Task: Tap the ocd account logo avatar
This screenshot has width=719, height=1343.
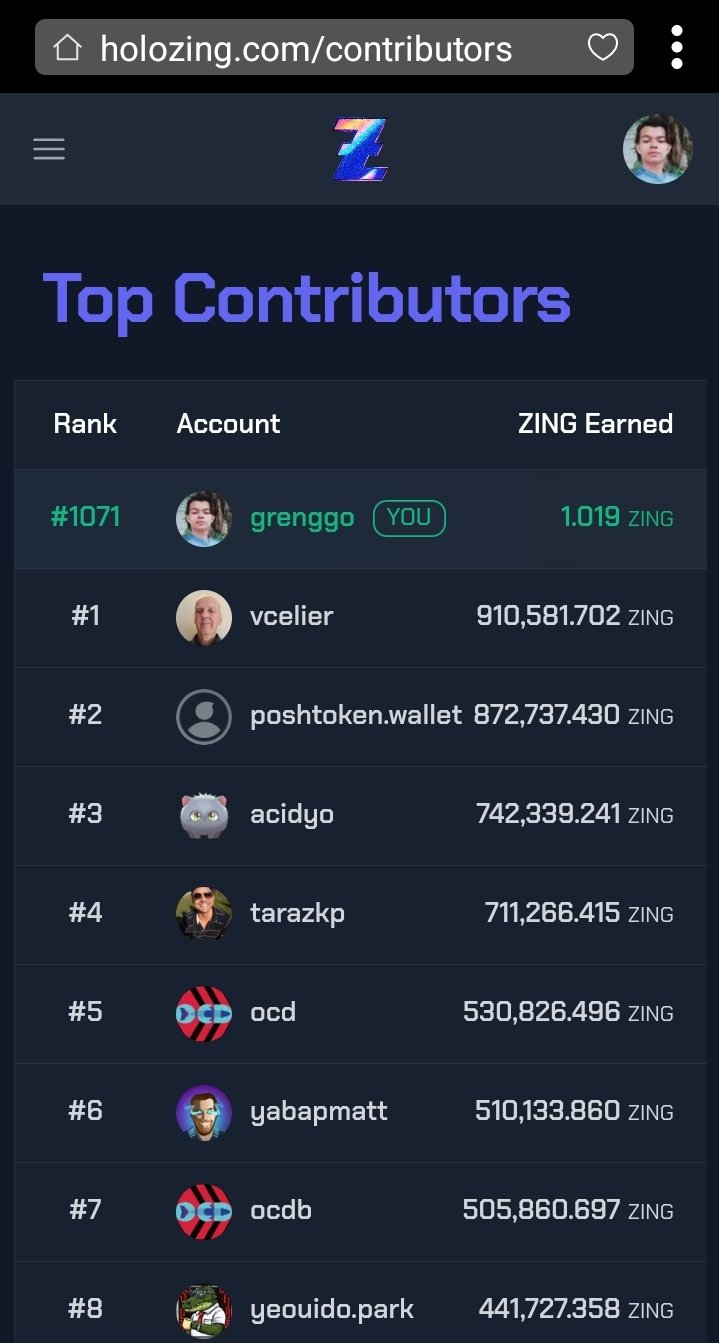Action: pos(204,1013)
